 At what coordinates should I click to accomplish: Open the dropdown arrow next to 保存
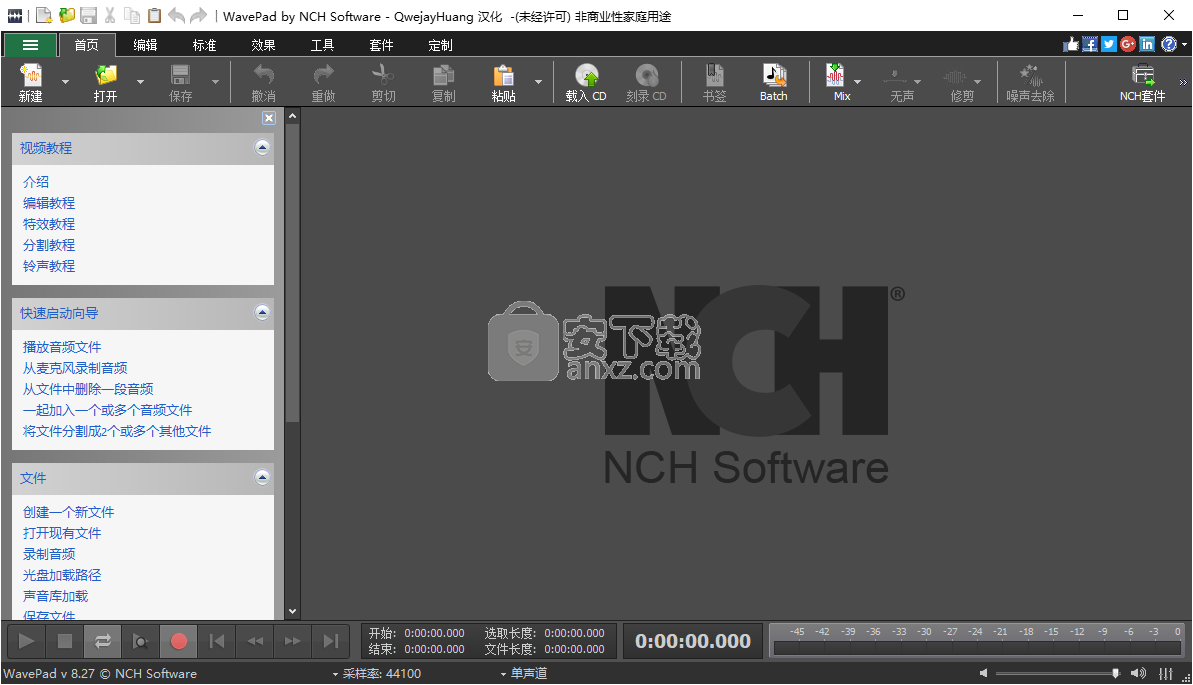point(215,82)
